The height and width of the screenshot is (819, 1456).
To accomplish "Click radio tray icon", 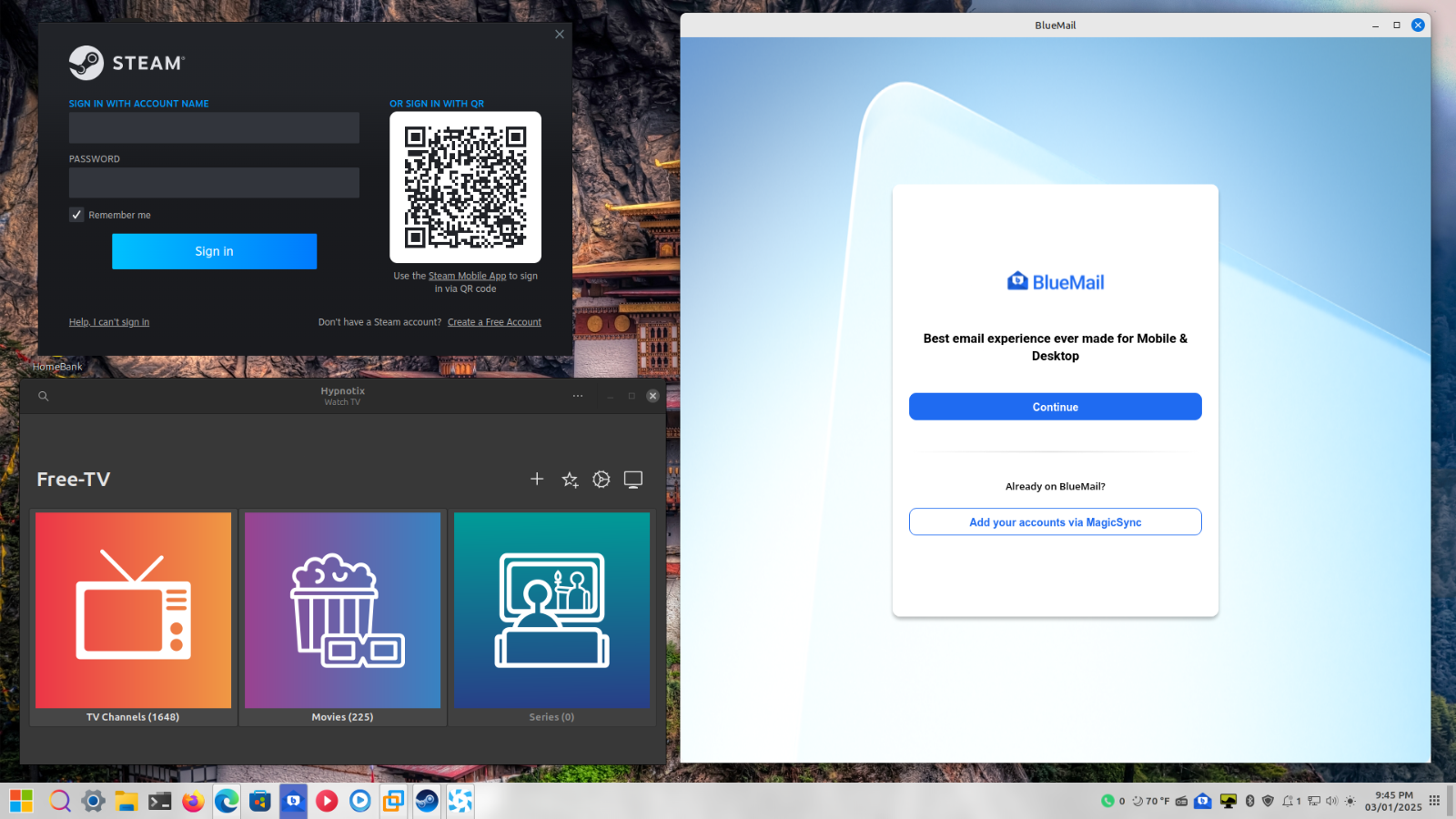I will pos(1181,801).
